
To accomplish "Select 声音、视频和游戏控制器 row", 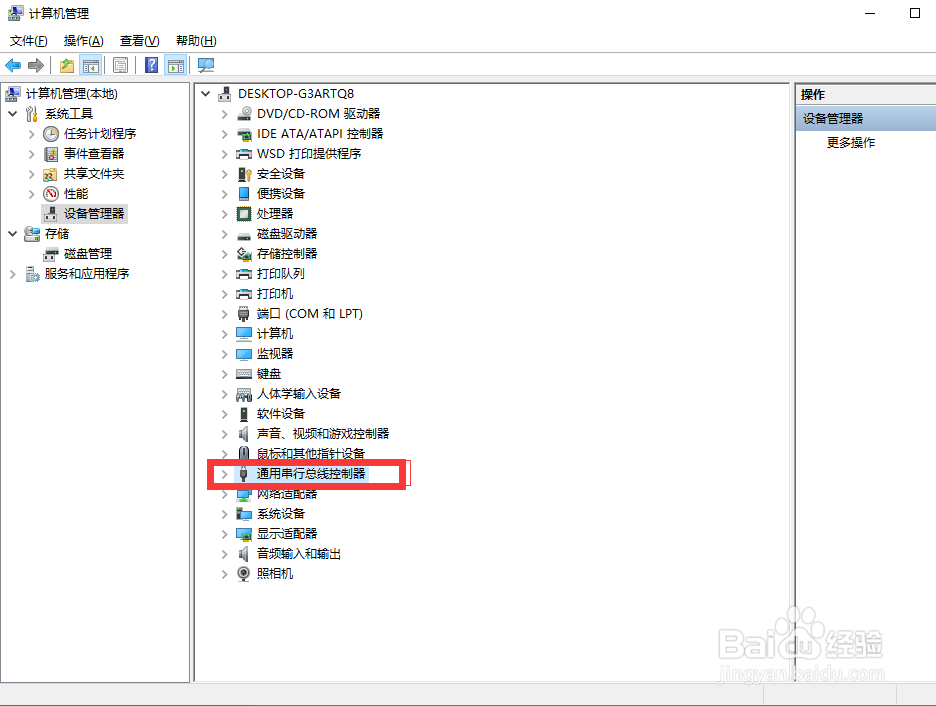I will 322,434.
